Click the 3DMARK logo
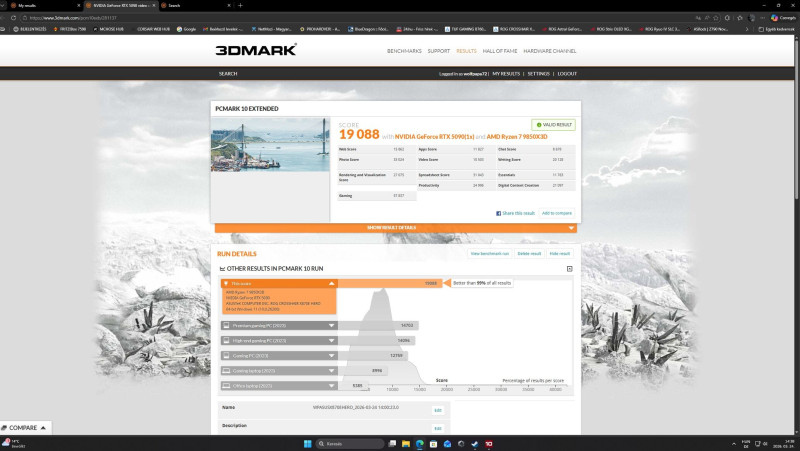 click(x=256, y=50)
